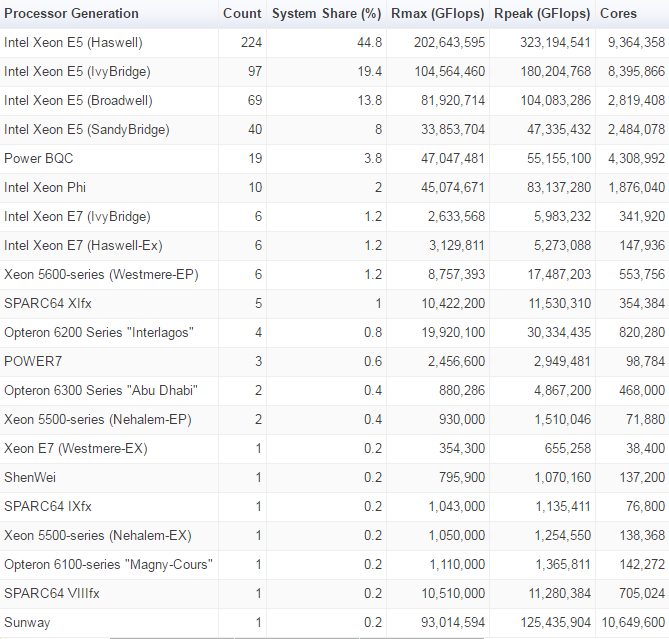This screenshot has width=669, height=639.
Task: Select Intel Xeon E7 (IvyBridge) row name
Action: click(77, 217)
